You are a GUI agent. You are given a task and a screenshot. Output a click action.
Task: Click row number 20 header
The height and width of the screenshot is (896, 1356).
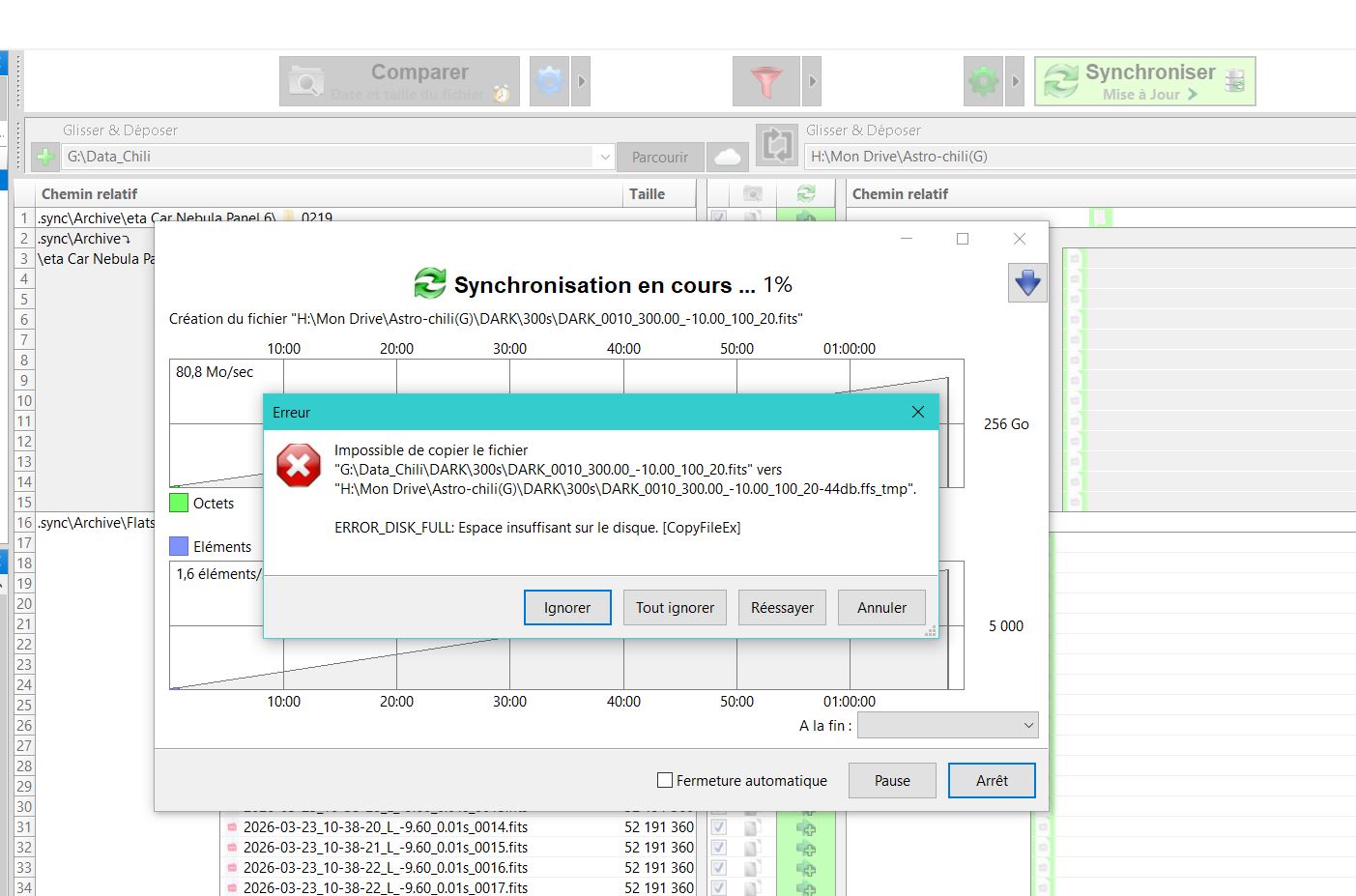24,604
